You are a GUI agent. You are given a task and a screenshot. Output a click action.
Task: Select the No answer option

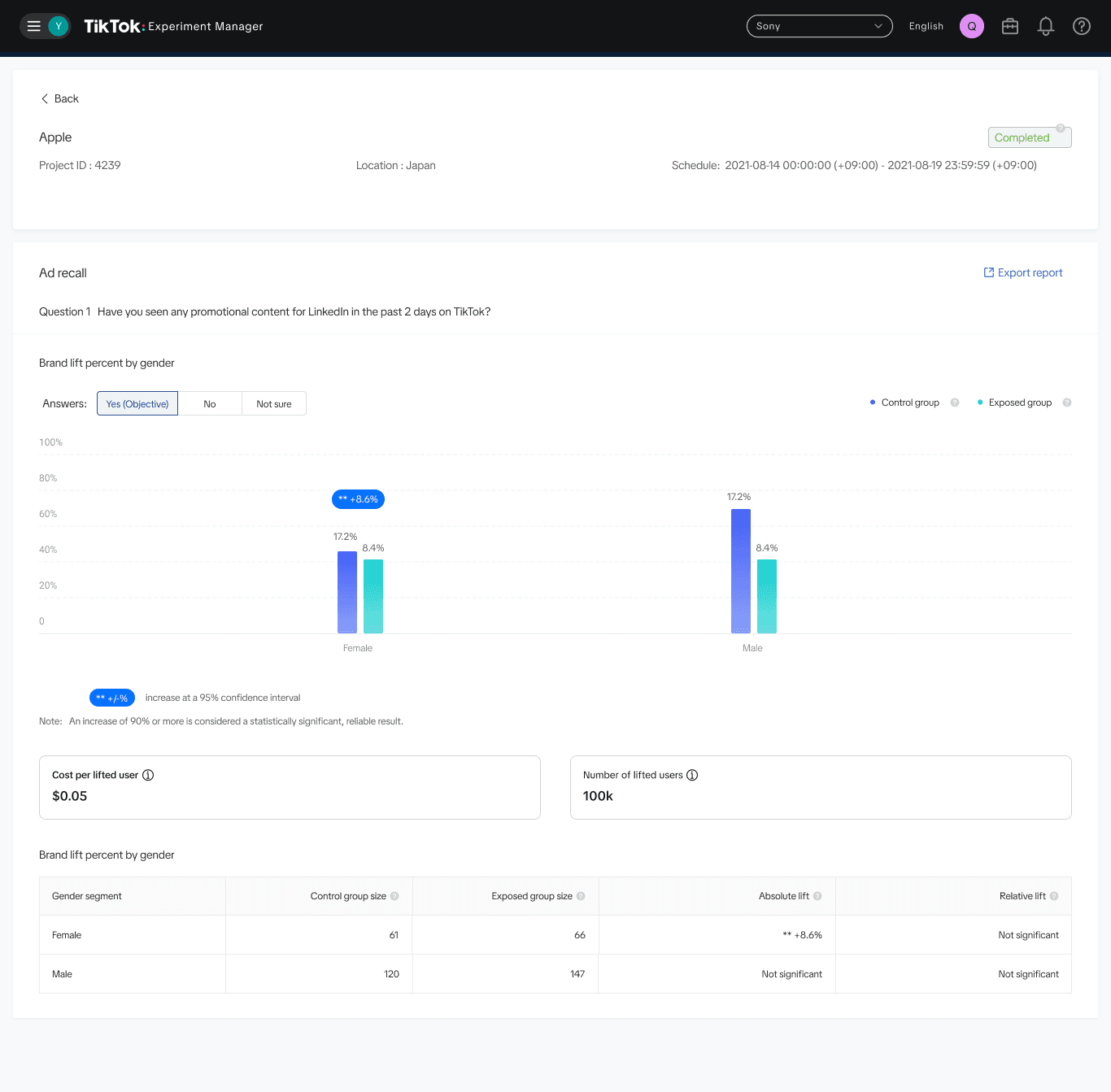tap(210, 403)
